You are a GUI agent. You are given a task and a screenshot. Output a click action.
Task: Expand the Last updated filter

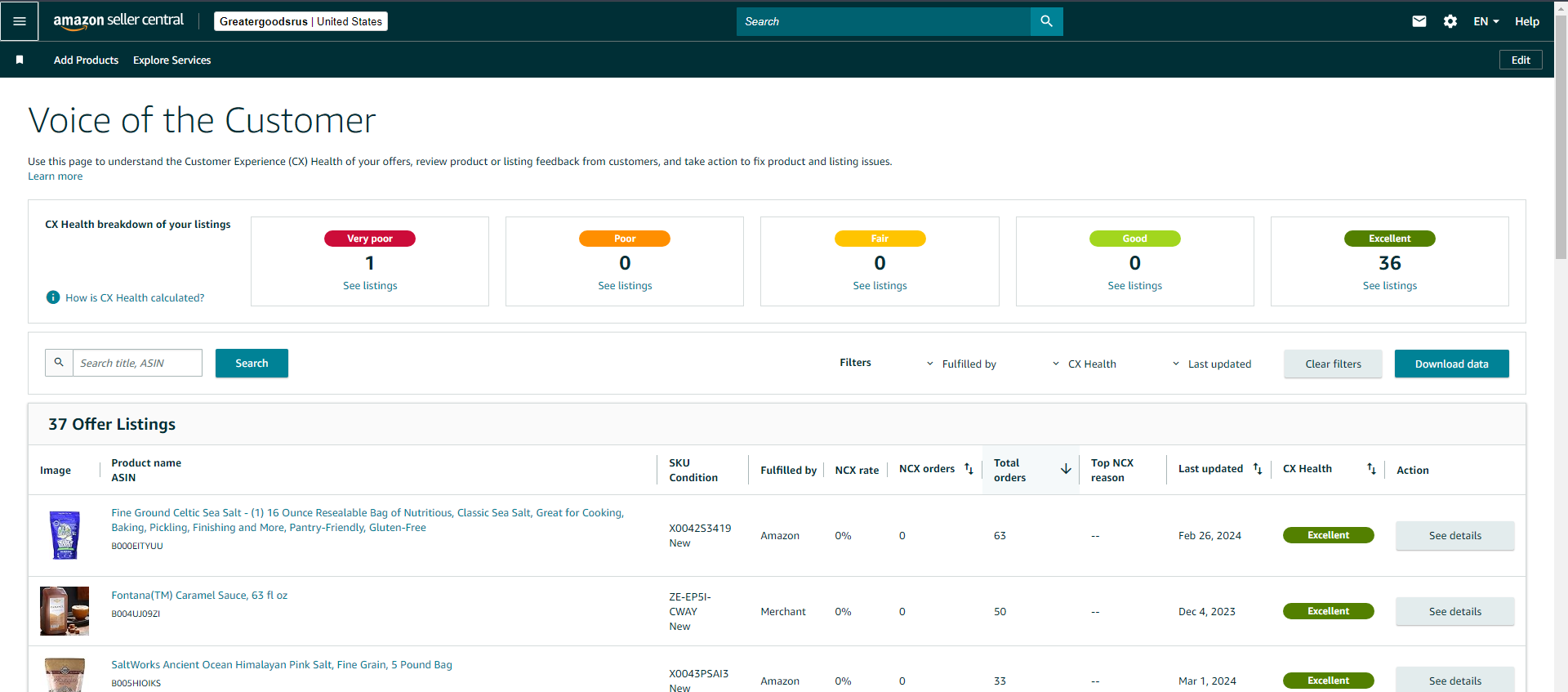tap(1212, 364)
